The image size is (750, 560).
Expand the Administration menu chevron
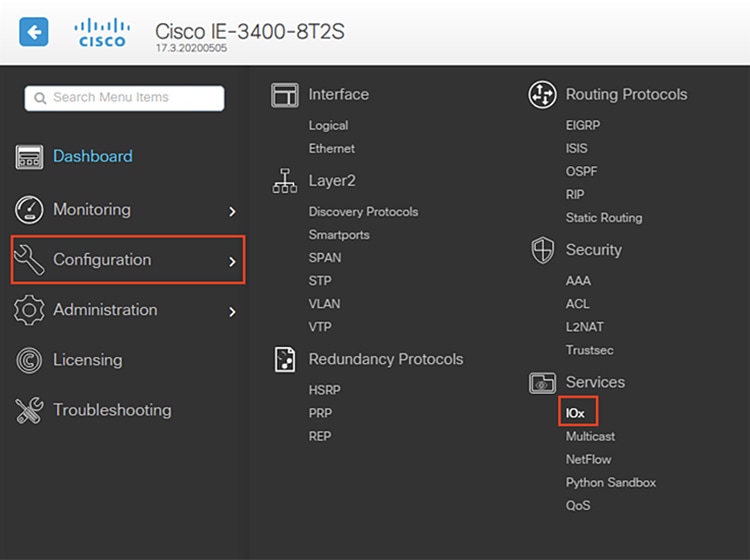(232, 312)
